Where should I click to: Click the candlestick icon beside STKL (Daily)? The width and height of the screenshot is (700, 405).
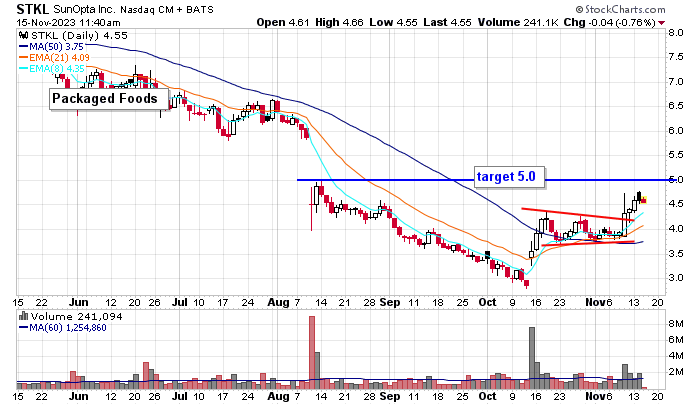(23, 35)
